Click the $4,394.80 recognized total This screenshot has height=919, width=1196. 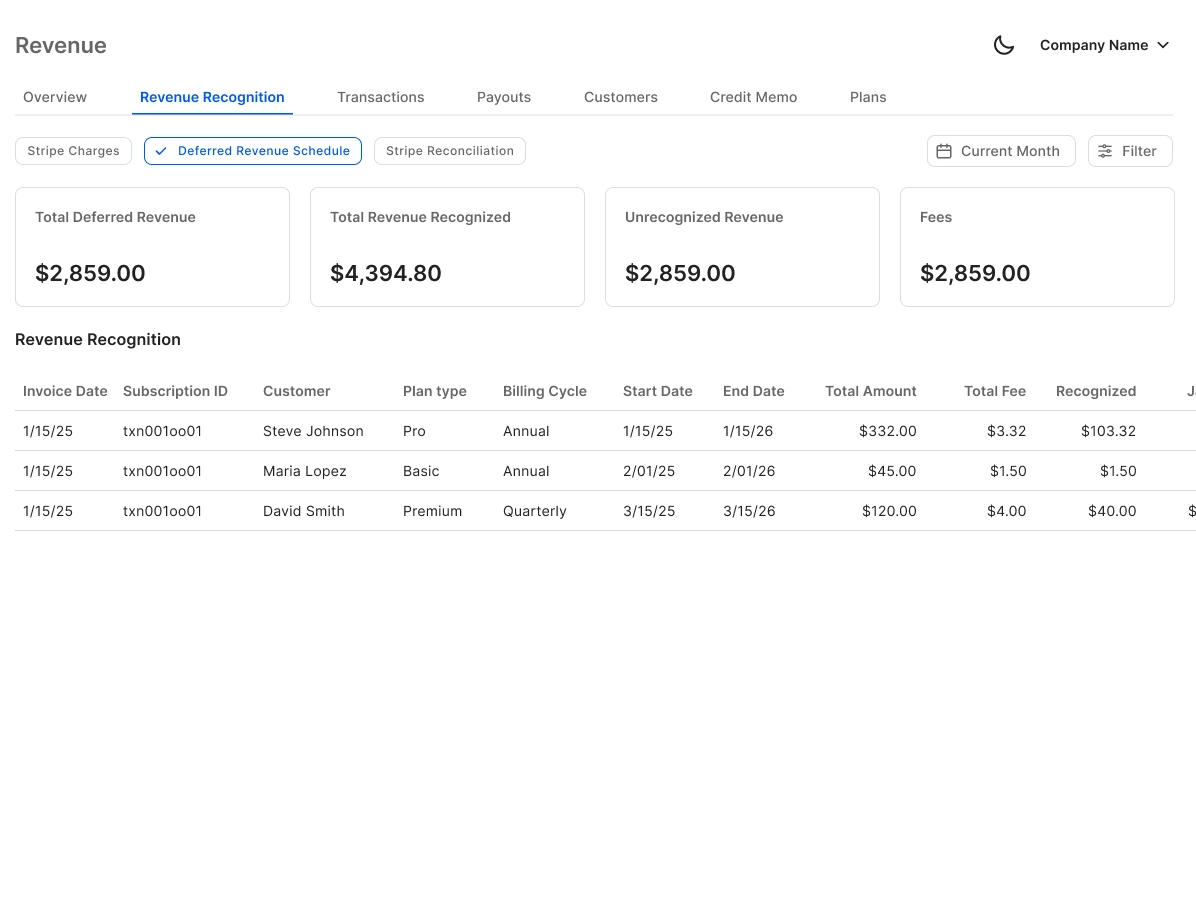point(386,273)
